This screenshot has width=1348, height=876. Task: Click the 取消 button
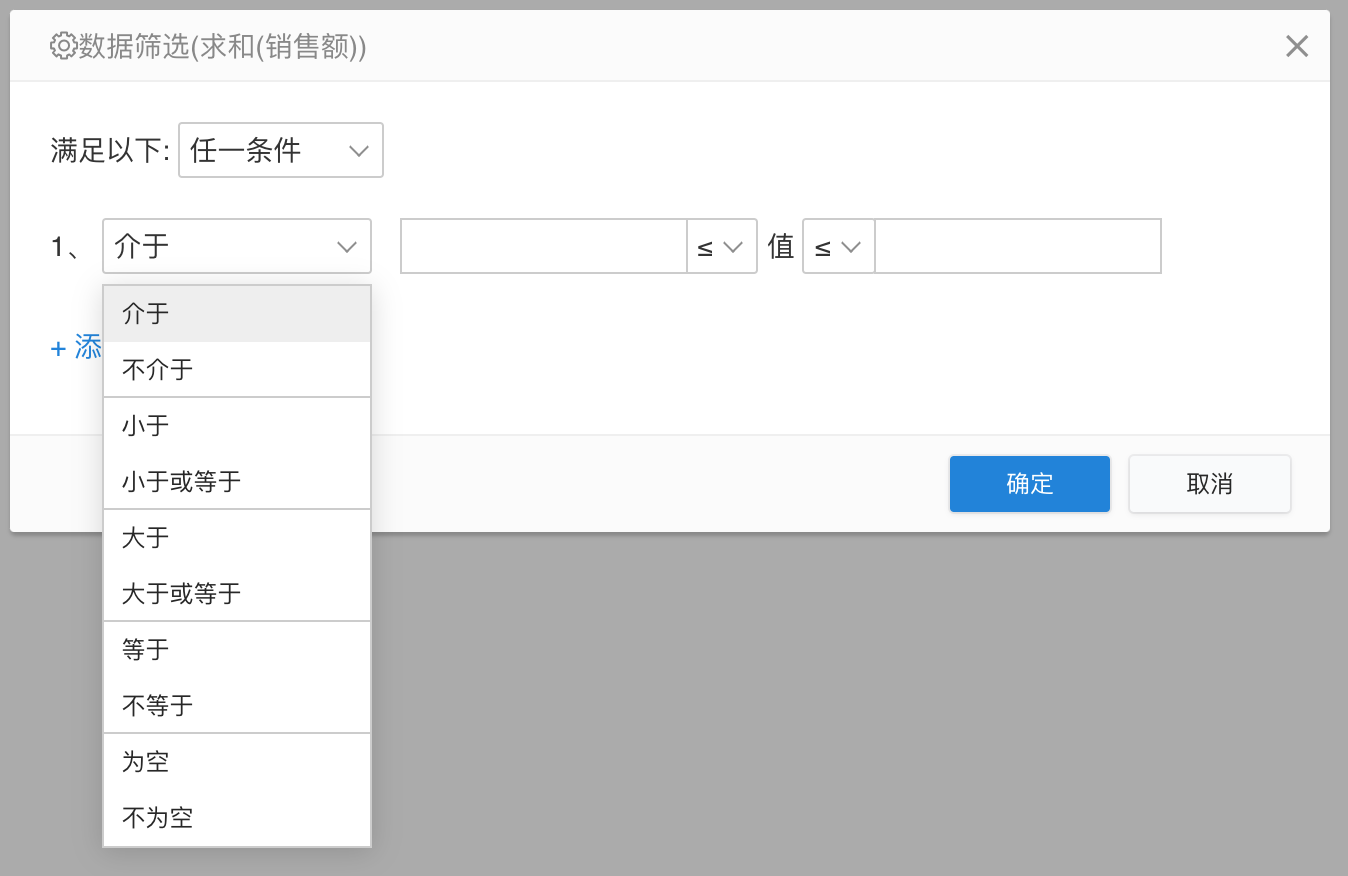click(1209, 484)
